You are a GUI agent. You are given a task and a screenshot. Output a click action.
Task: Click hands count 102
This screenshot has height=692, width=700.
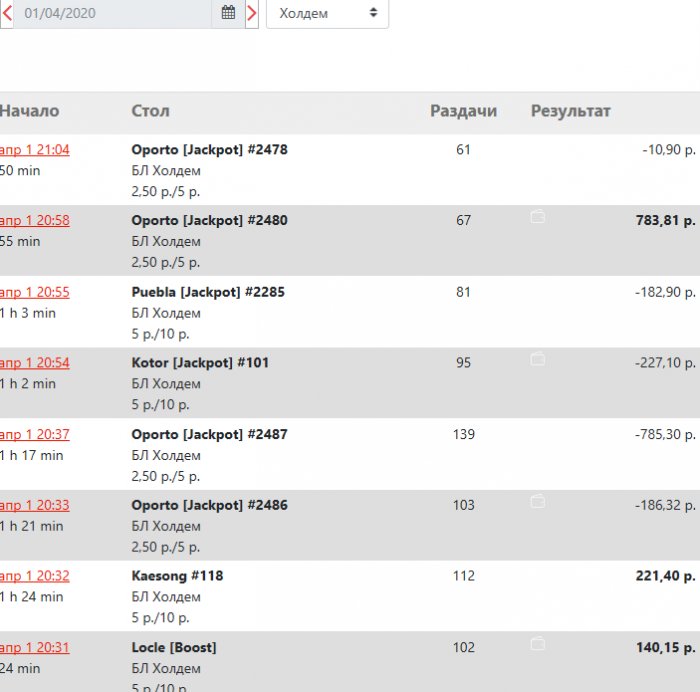463,647
